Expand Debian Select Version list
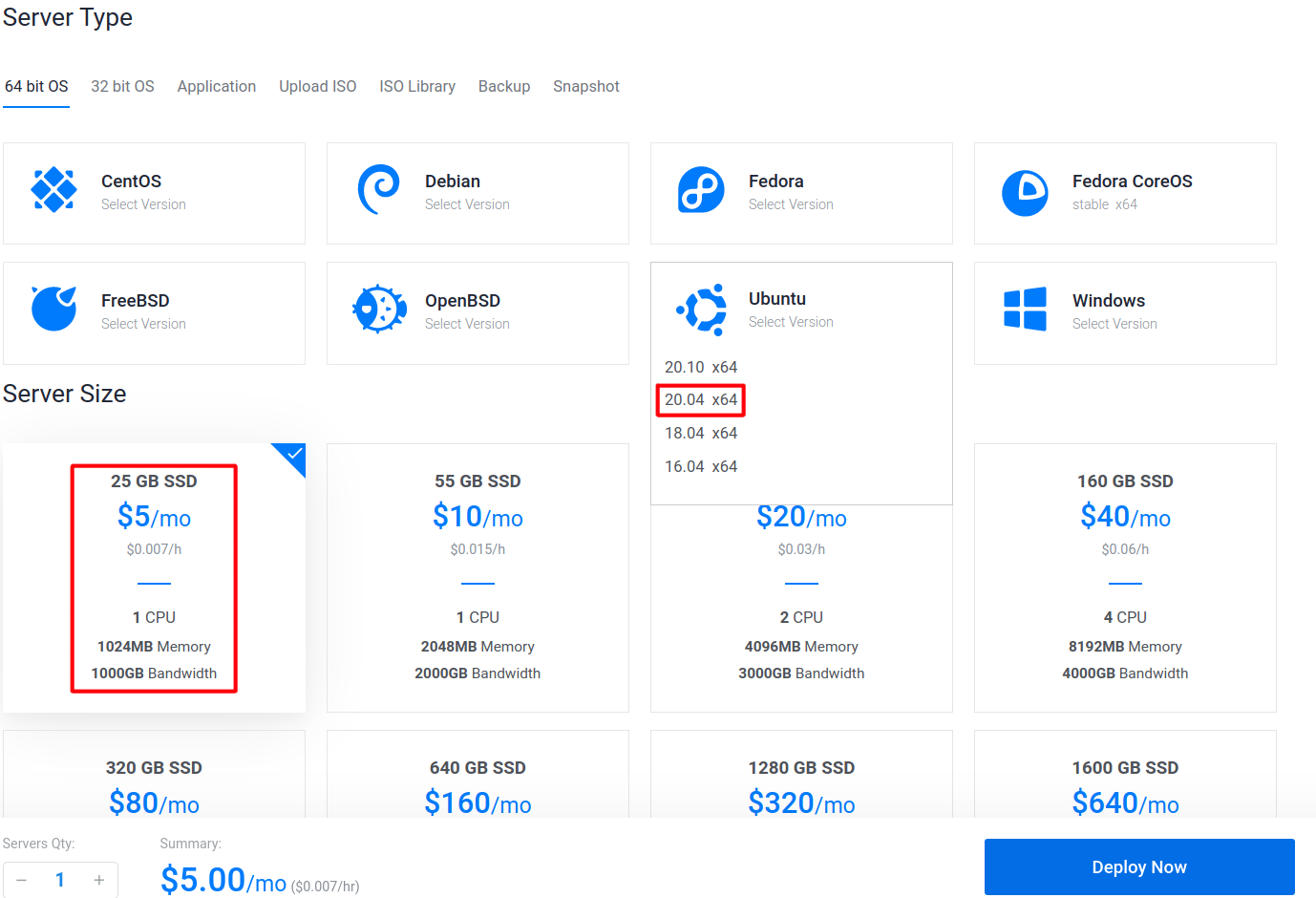 [478, 193]
